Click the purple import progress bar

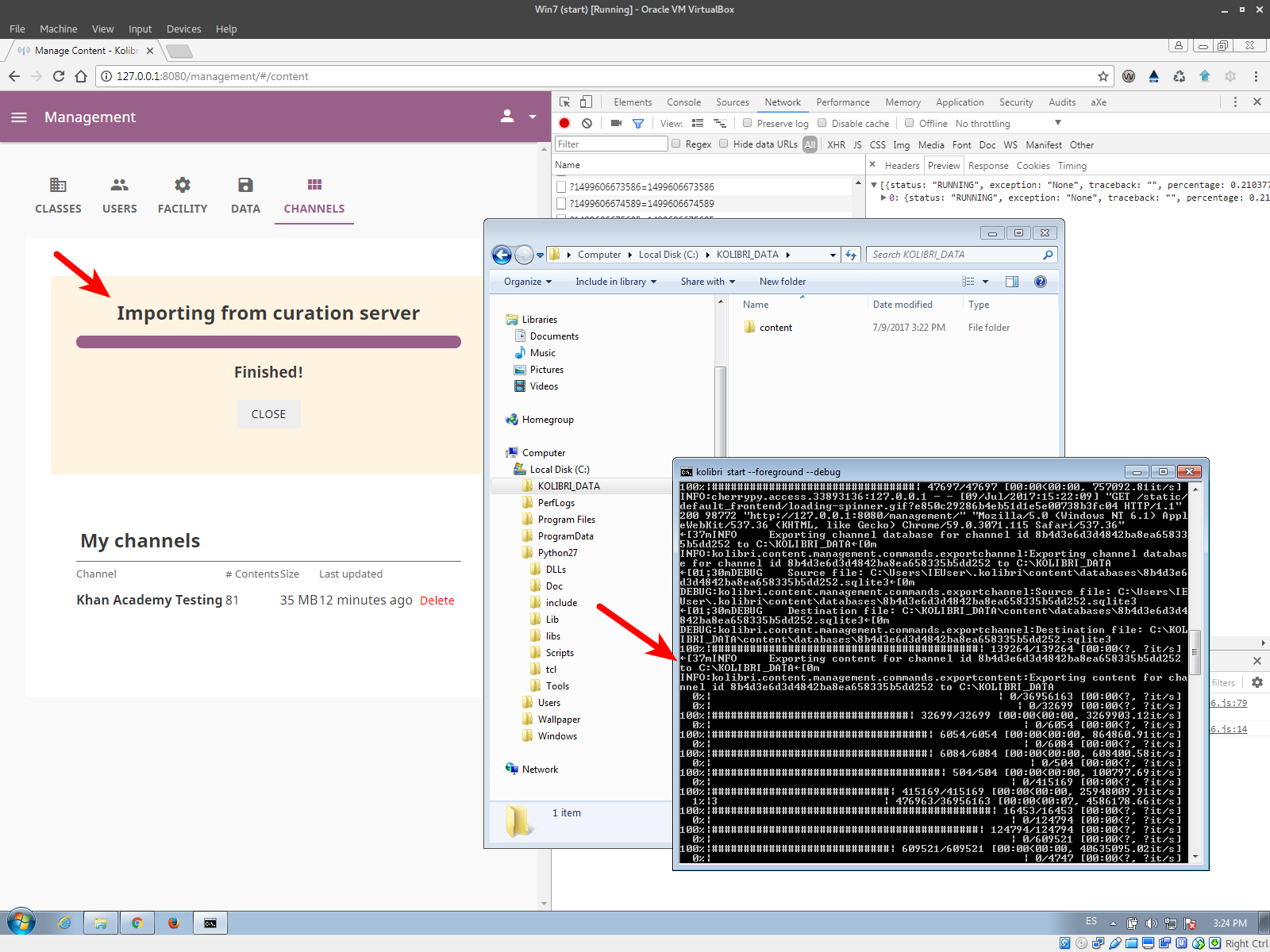pyautogui.click(x=268, y=341)
